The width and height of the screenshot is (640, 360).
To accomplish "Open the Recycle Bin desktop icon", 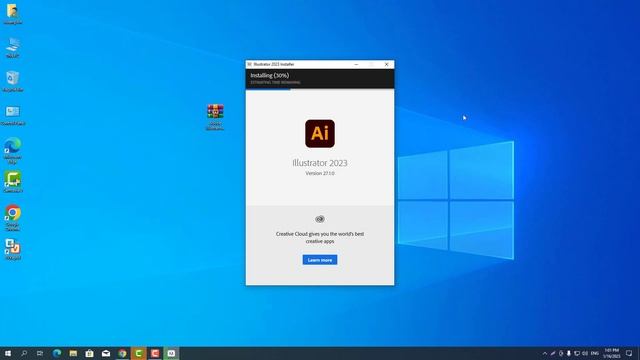I will 13,81.
